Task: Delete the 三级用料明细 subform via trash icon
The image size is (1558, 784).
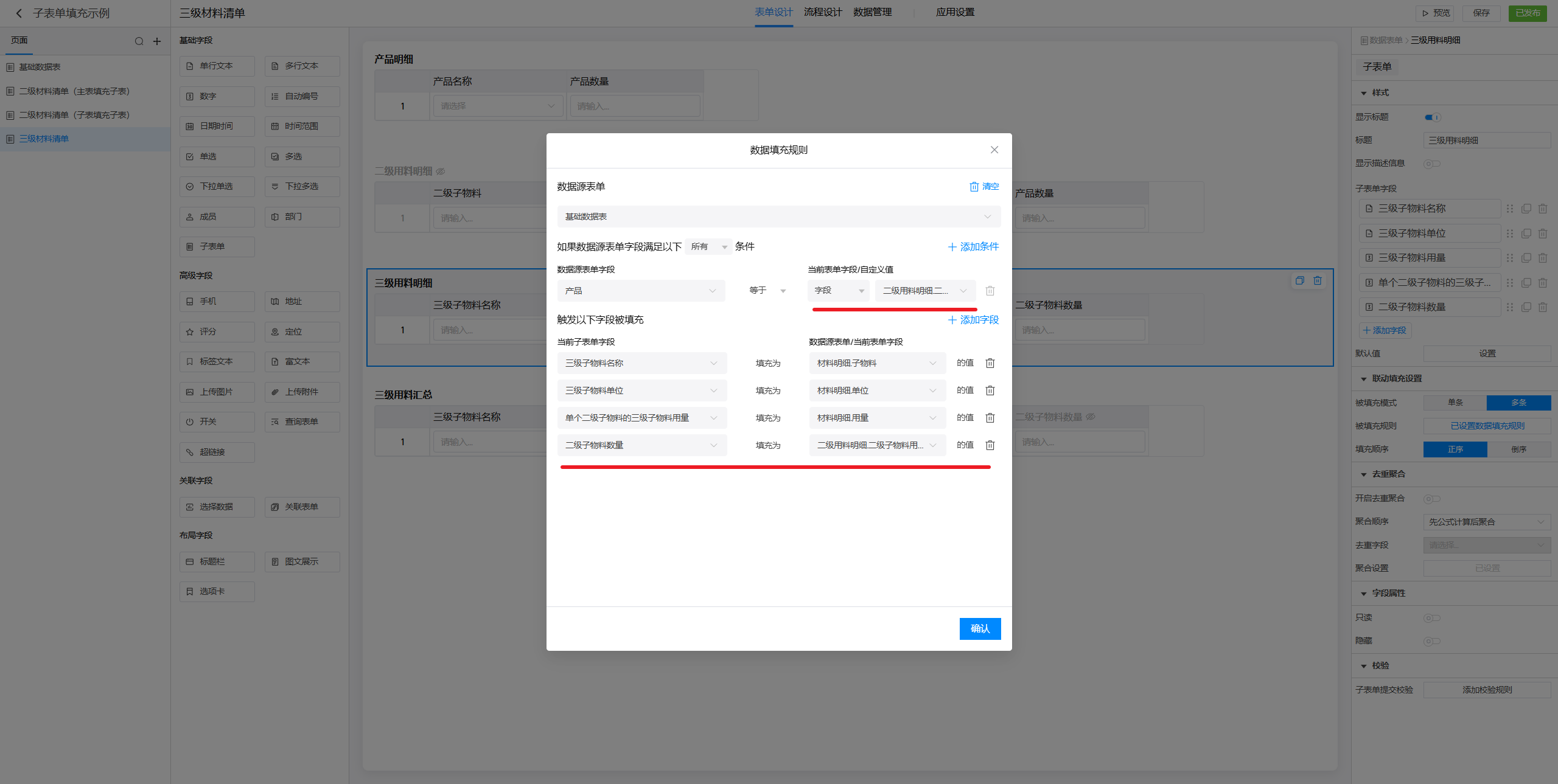Action: pyautogui.click(x=1318, y=280)
